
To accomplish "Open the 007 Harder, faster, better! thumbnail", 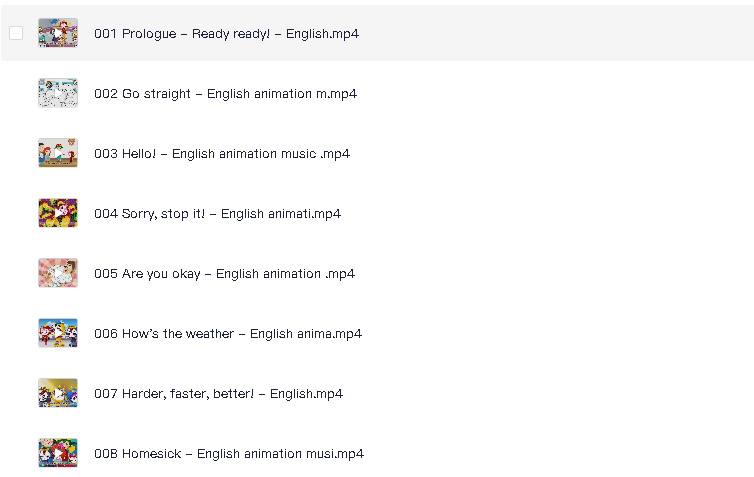I will pyautogui.click(x=58, y=393).
